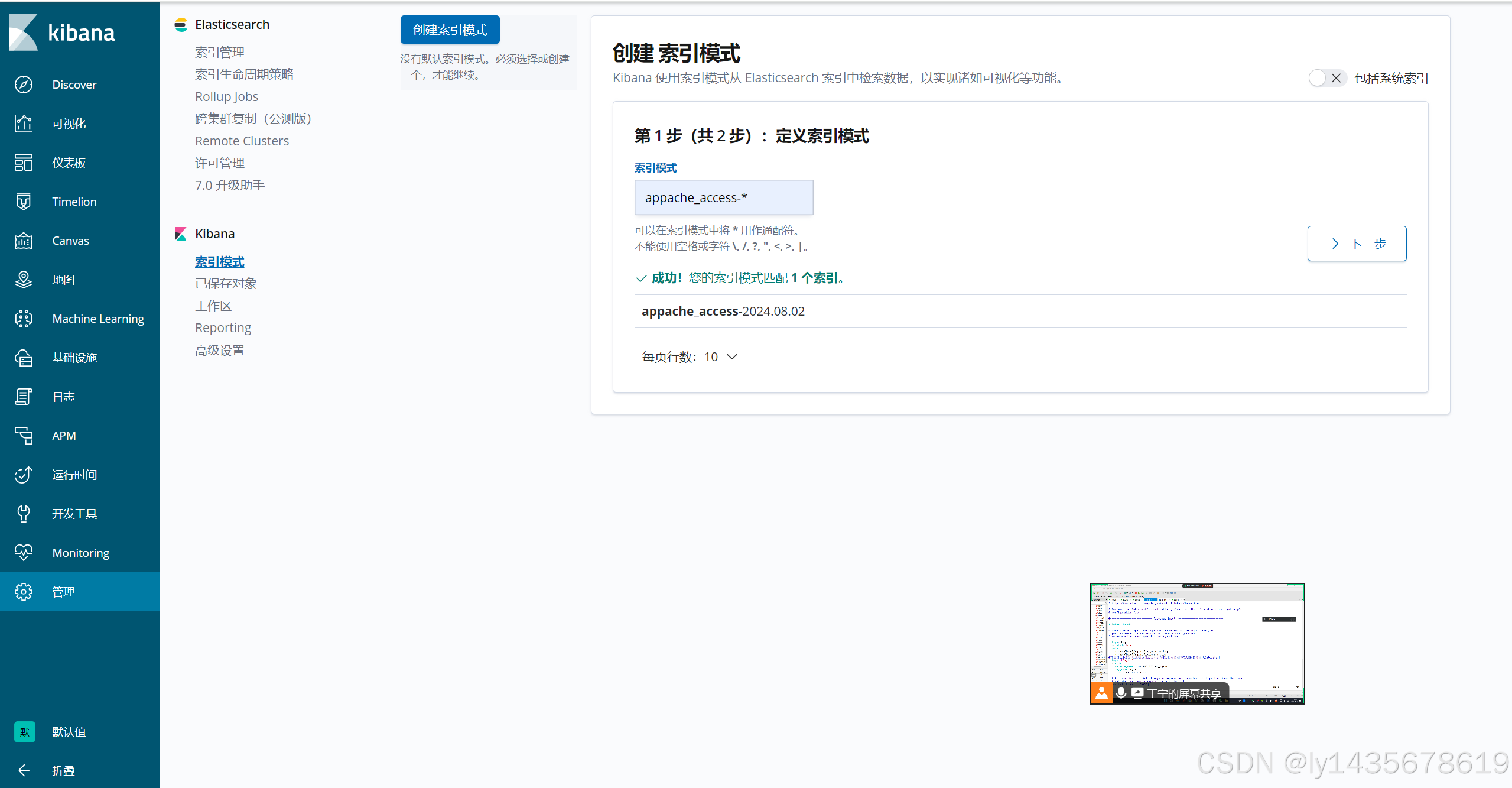Click the Next step (下一步) button
The height and width of the screenshot is (788, 1512).
pos(1357,244)
